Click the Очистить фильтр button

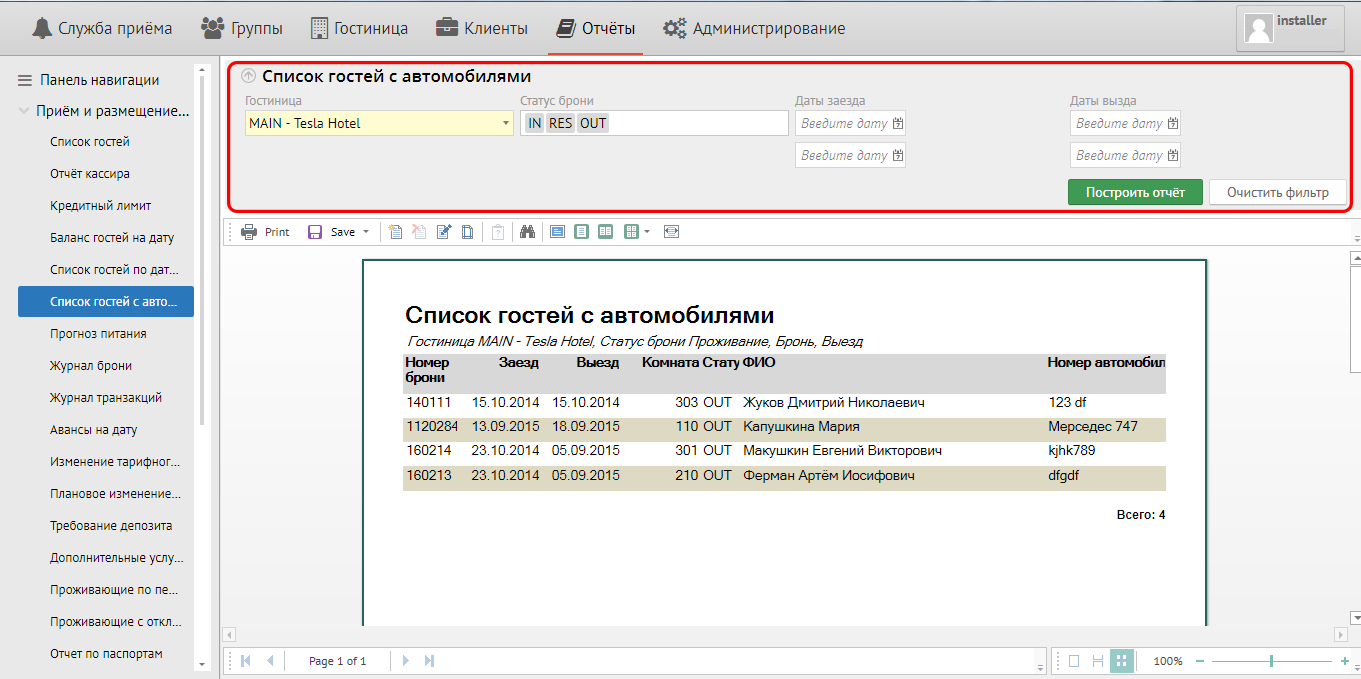coord(1277,192)
